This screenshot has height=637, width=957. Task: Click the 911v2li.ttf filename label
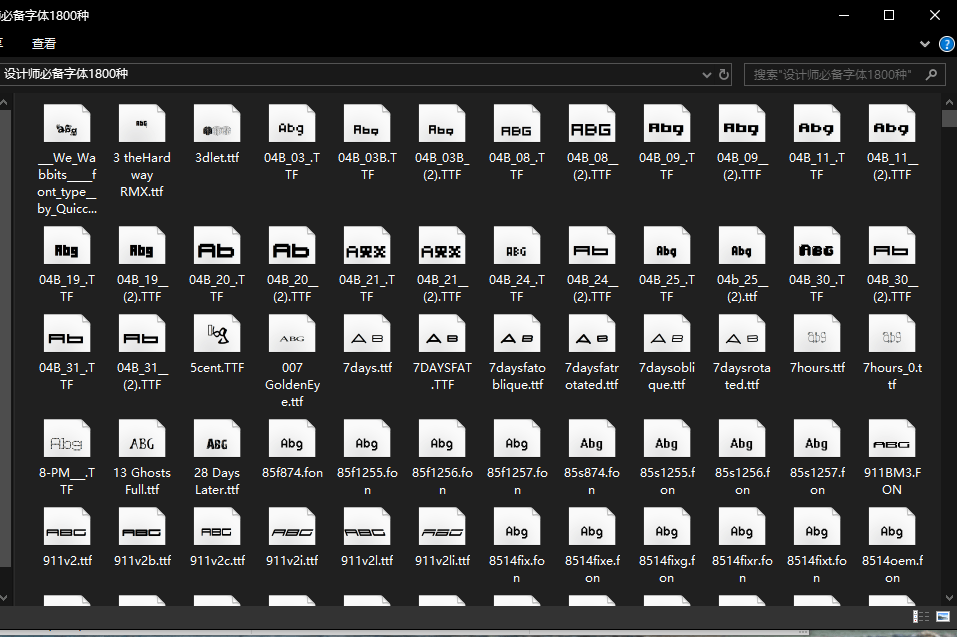442,560
